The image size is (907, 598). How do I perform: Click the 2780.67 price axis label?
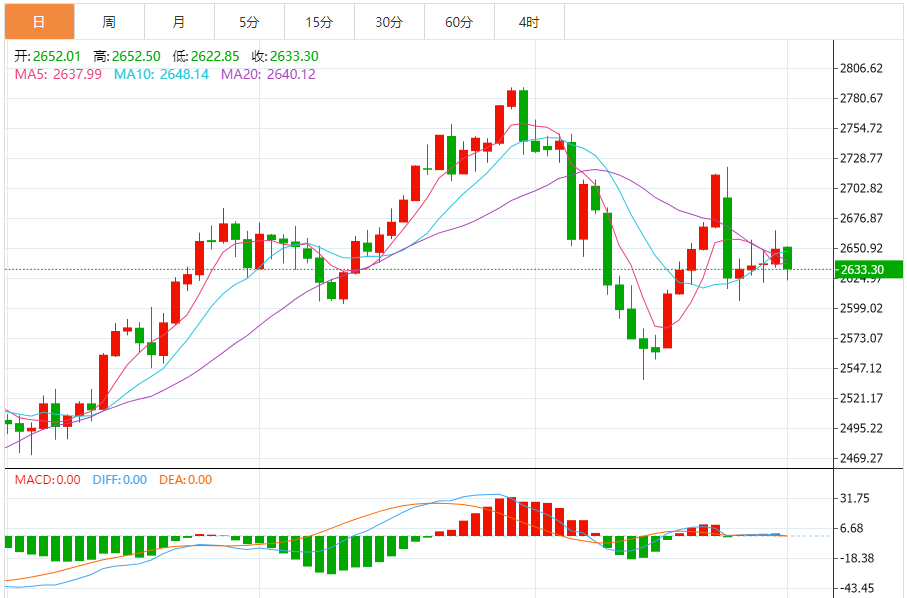tap(861, 98)
